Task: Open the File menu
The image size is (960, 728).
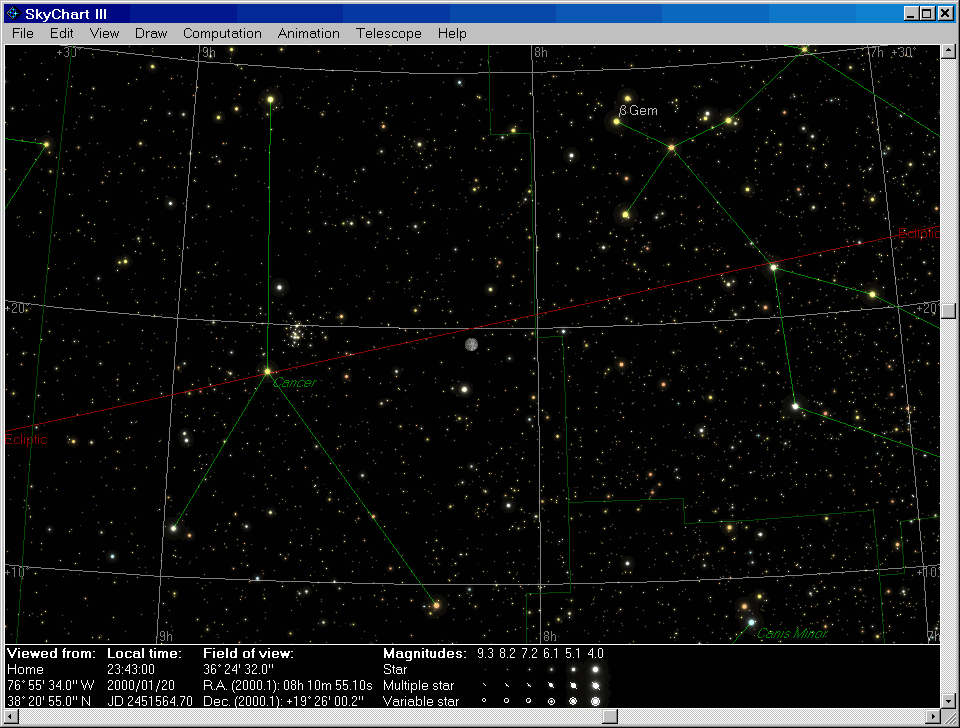Action: click(x=22, y=33)
